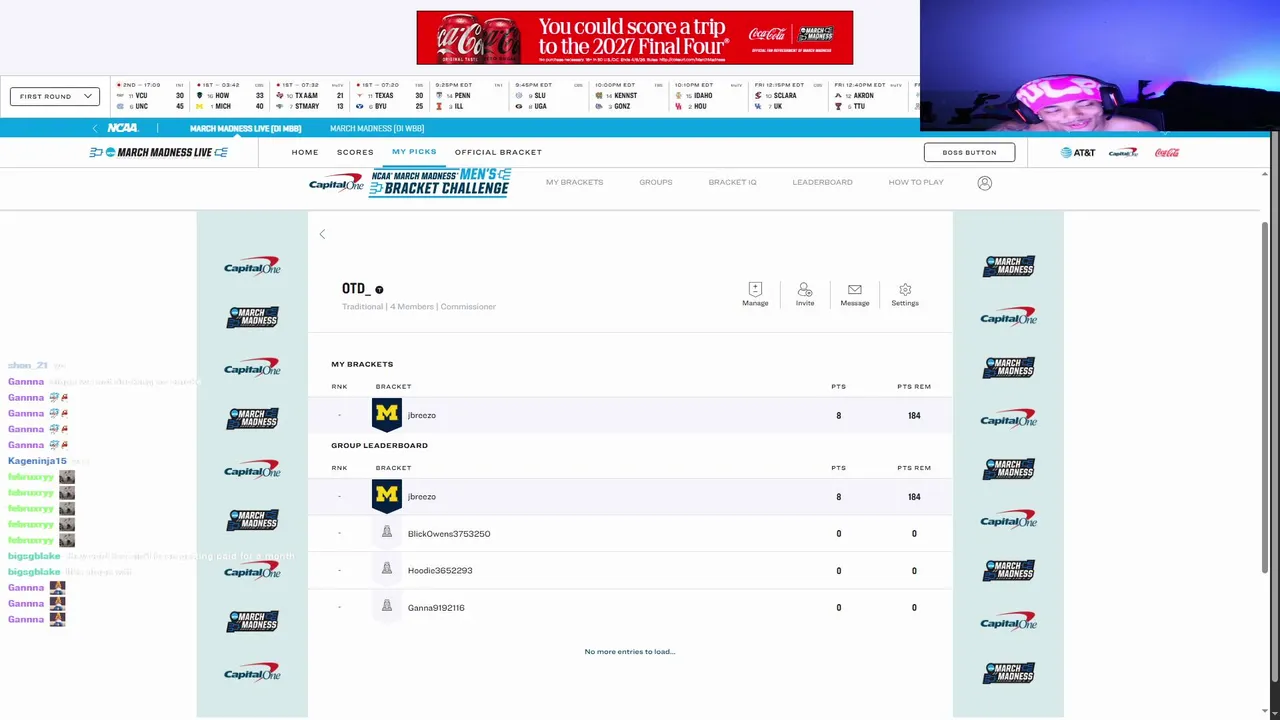Click the Capital One logo in header
Image resolution: width=1280 pixels, height=720 pixels.
1123,152
